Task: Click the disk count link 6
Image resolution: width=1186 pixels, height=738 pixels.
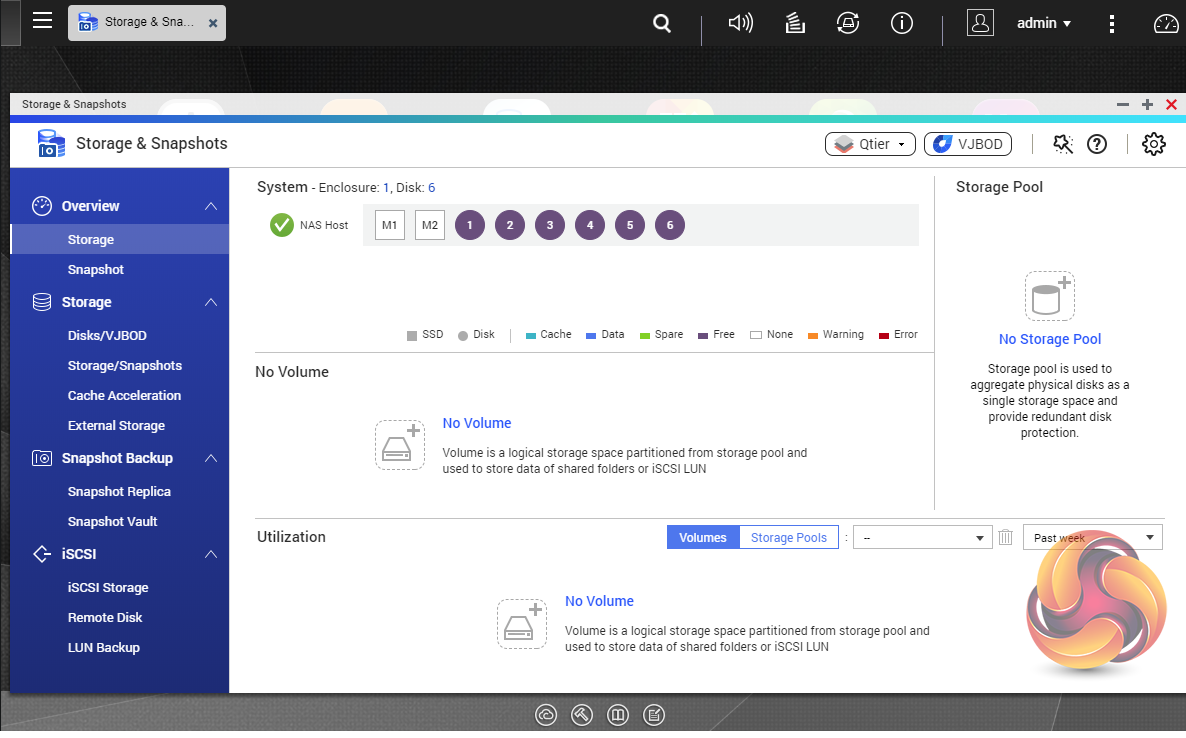Action: pos(431,188)
